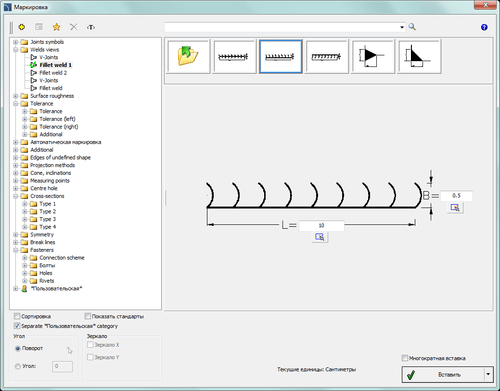
Task: Select the Угол radio button
Action: tap(18, 366)
